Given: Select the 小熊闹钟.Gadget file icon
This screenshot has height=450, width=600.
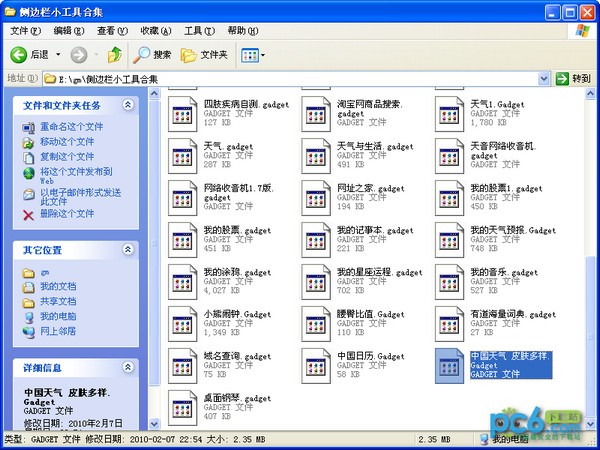Looking at the screenshot, I should pyautogui.click(x=183, y=324).
